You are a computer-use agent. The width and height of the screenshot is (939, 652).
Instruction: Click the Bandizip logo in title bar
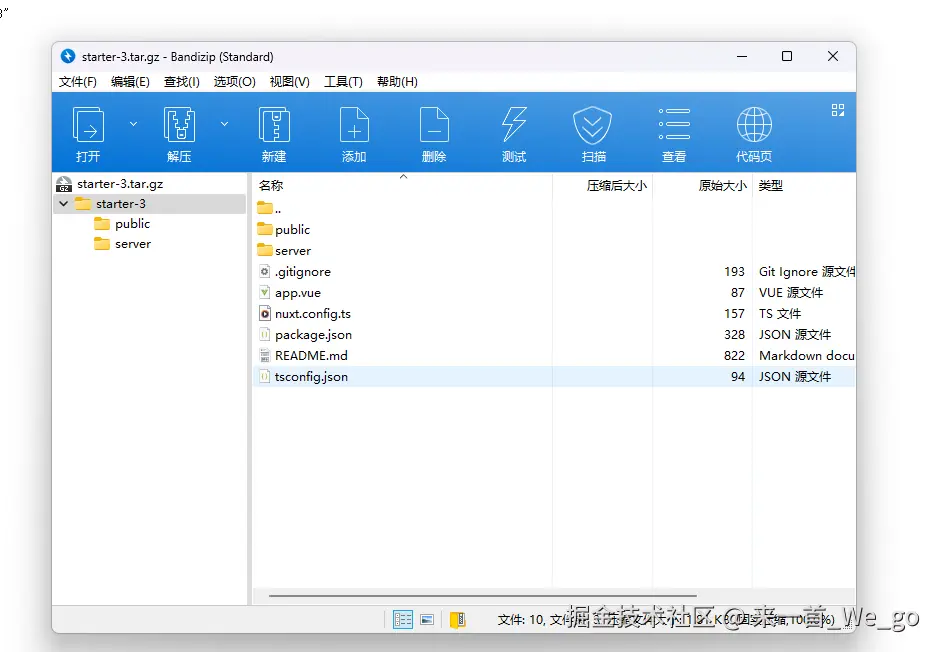(68, 56)
